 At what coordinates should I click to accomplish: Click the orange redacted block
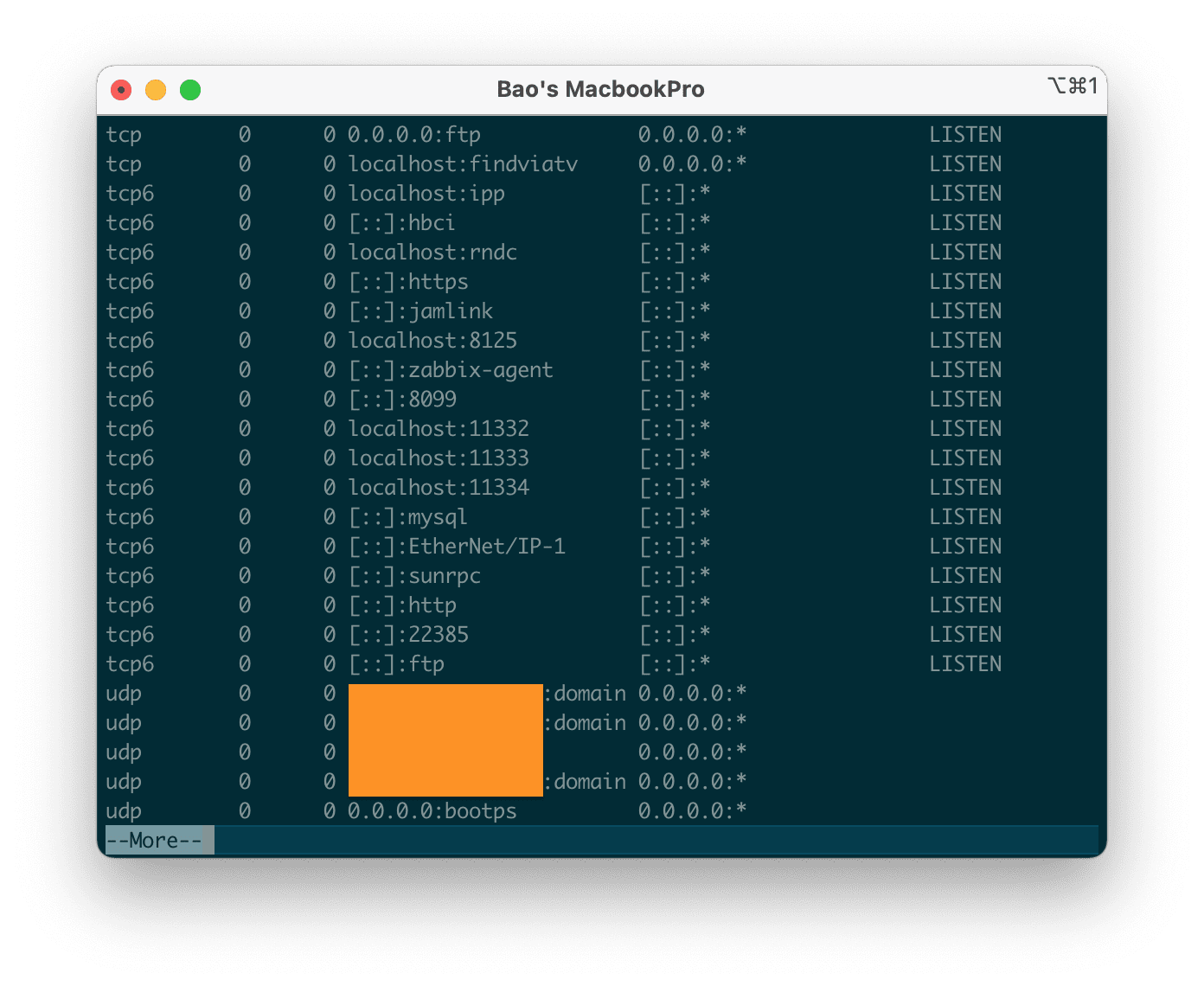pos(445,739)
